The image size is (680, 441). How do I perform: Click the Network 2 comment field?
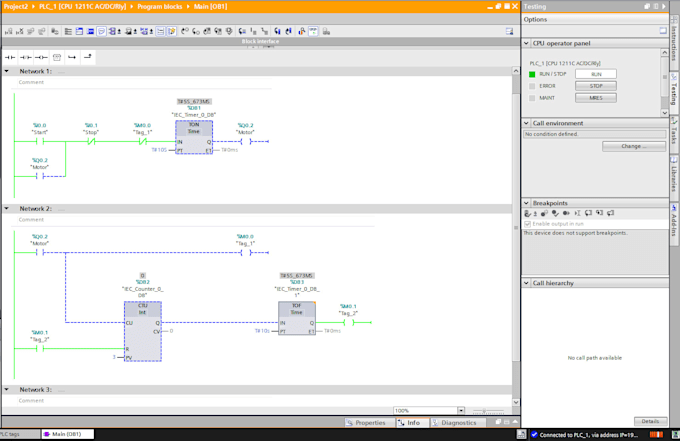coord(195,219)
